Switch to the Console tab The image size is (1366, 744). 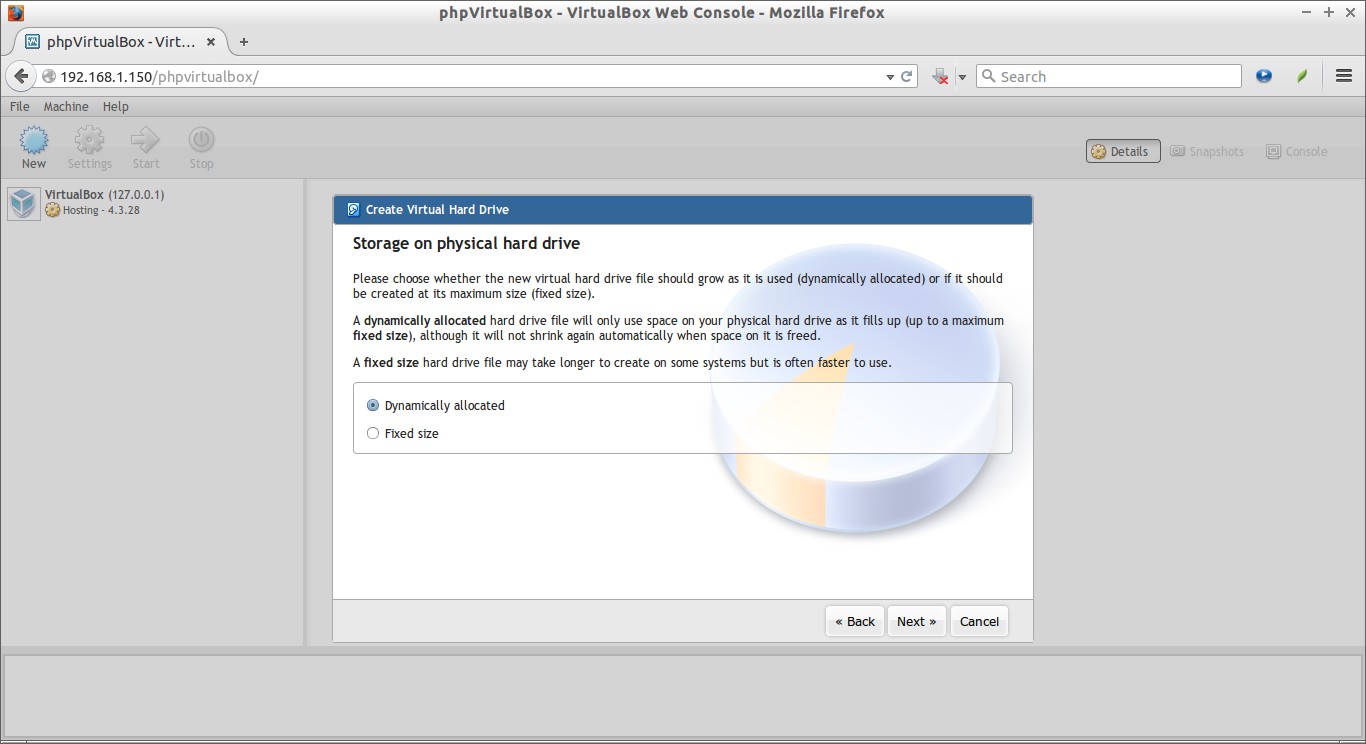1297,151
